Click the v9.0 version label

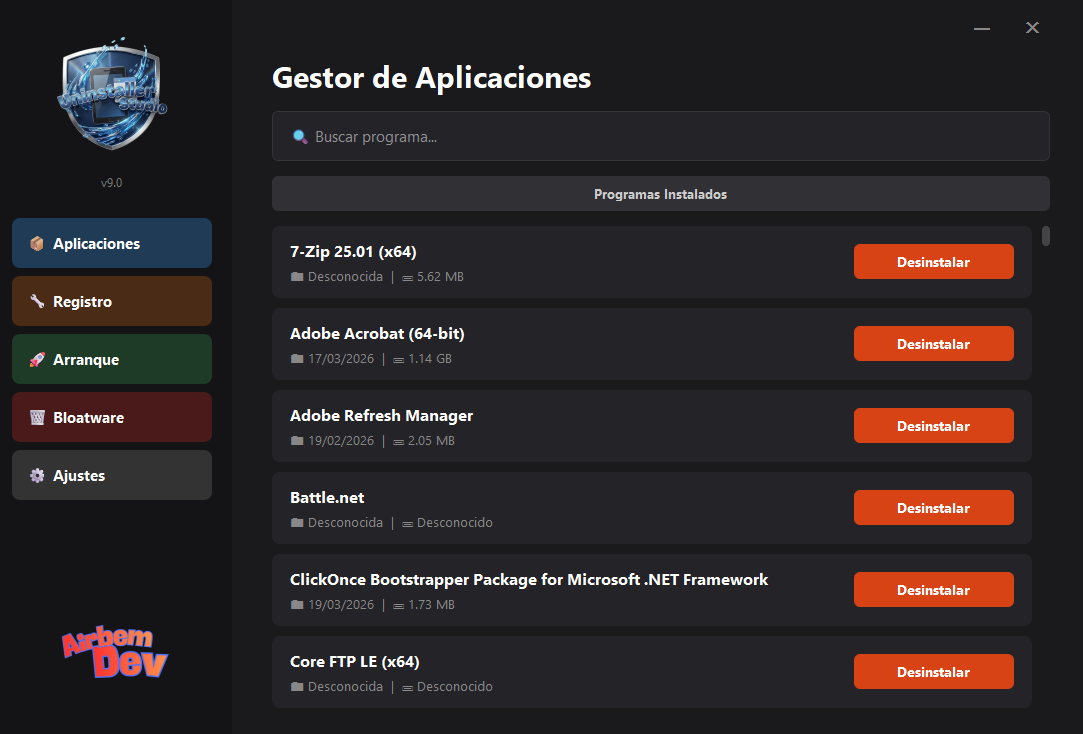111,183
